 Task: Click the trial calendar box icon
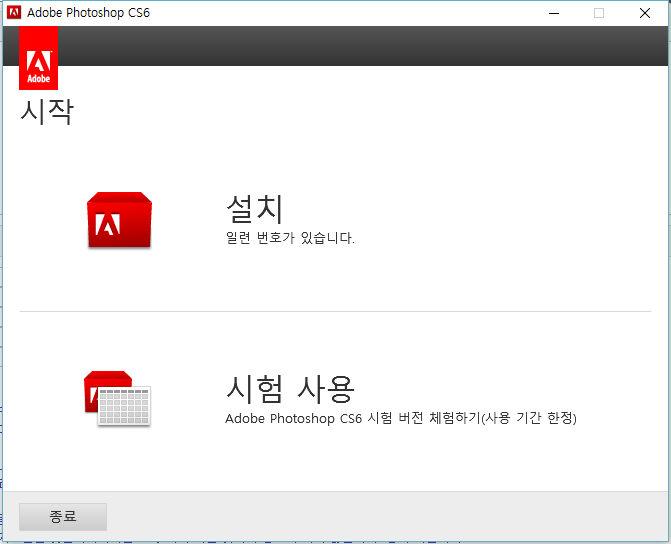[117, 398]
